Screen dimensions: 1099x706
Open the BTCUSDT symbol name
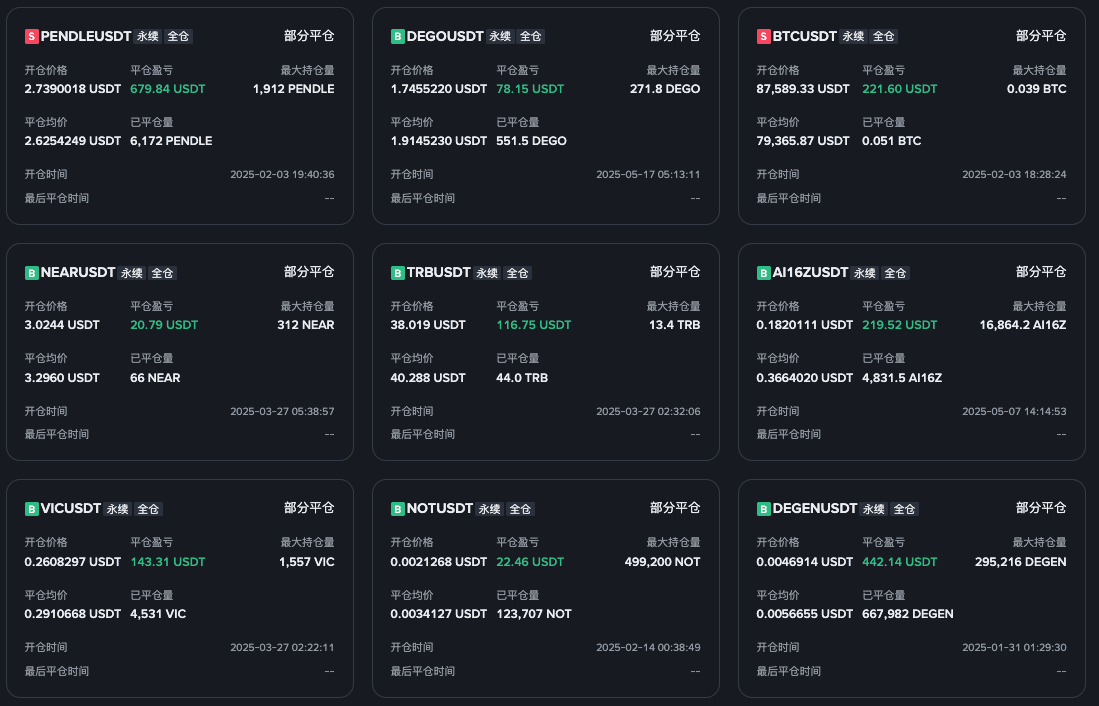click(x=804, y=36)
